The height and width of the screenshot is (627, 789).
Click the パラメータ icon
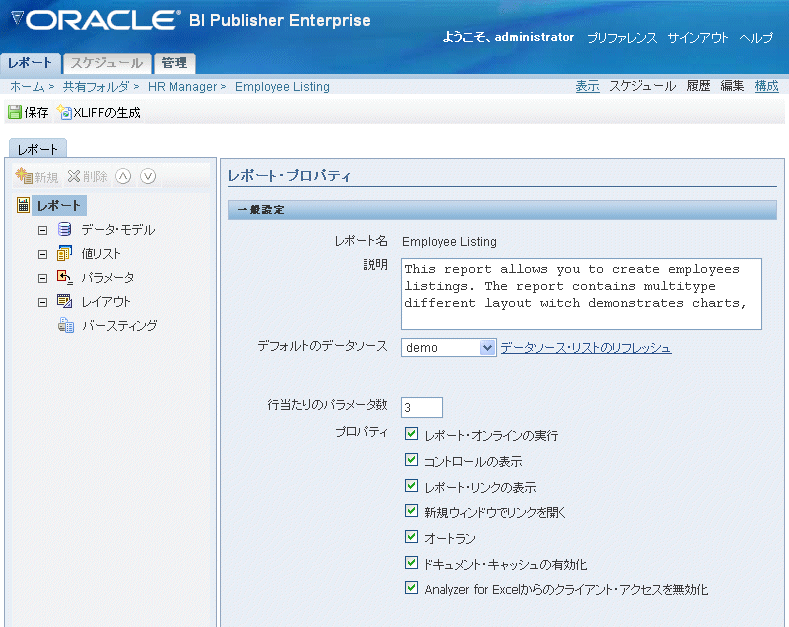[64, 277]
